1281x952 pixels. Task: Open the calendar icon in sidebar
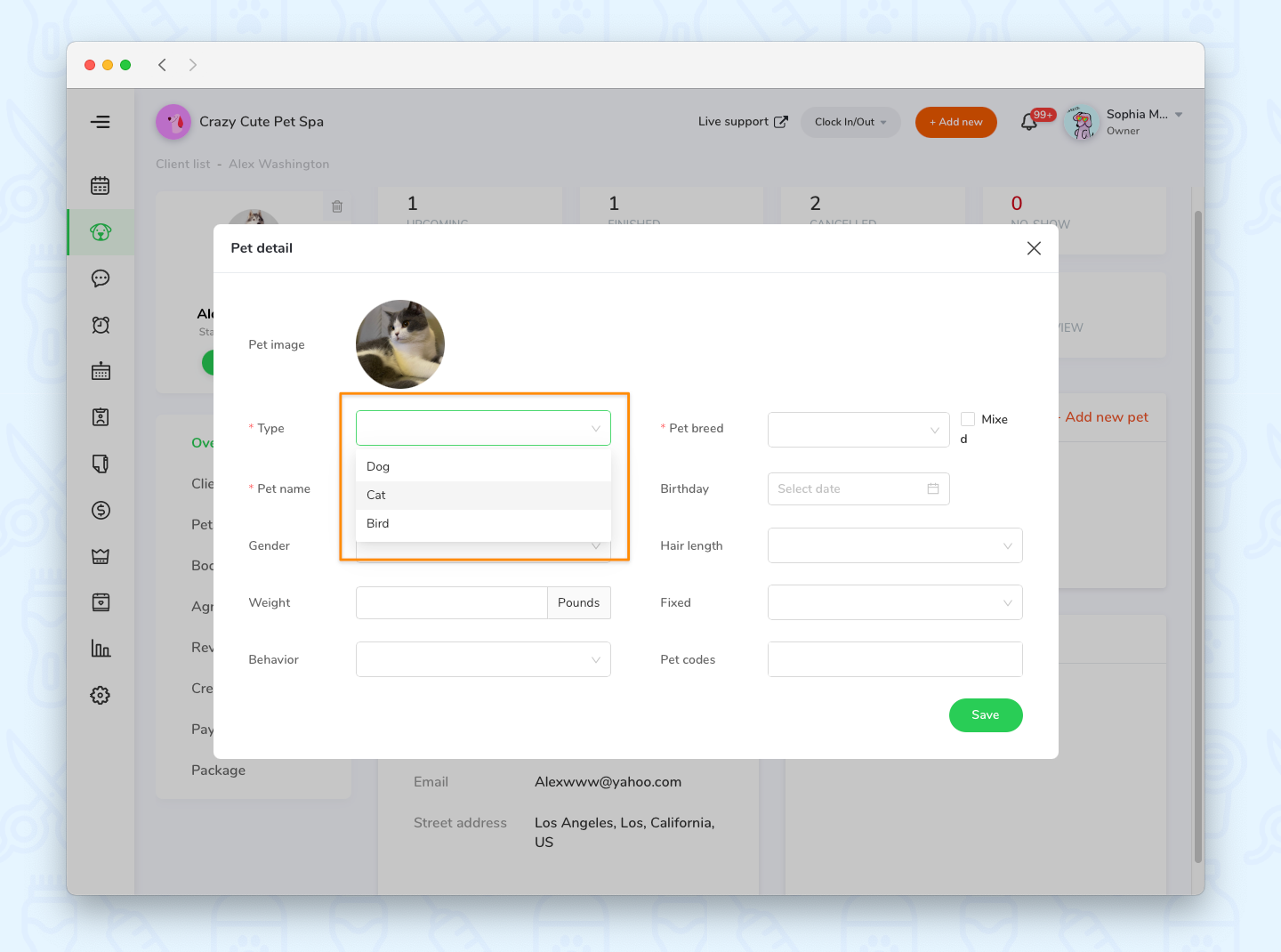tap(101, 186)
